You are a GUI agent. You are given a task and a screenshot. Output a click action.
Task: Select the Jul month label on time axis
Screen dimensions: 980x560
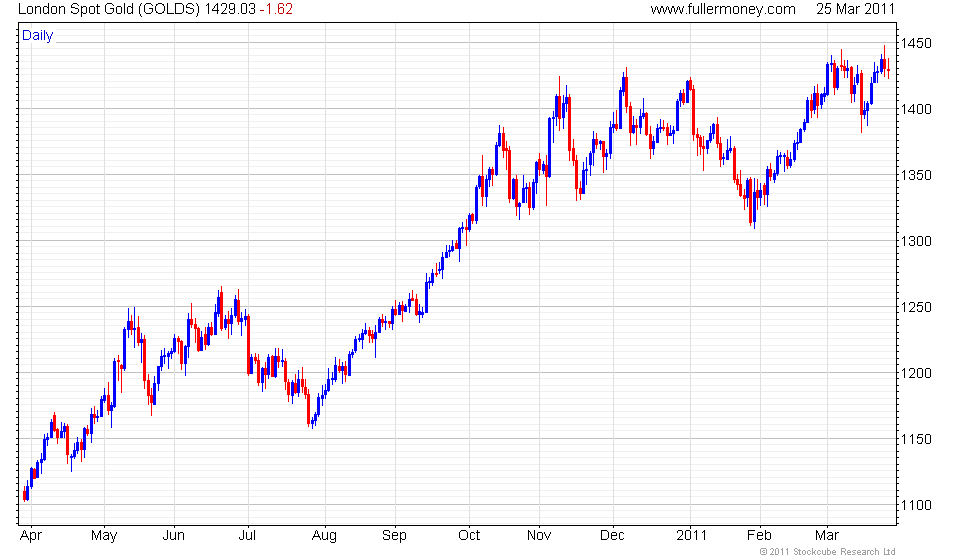248,536
